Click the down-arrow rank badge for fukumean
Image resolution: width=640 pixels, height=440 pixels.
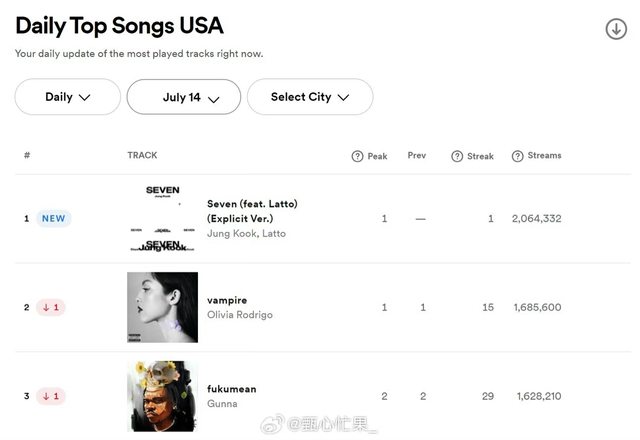coord(50,396)
